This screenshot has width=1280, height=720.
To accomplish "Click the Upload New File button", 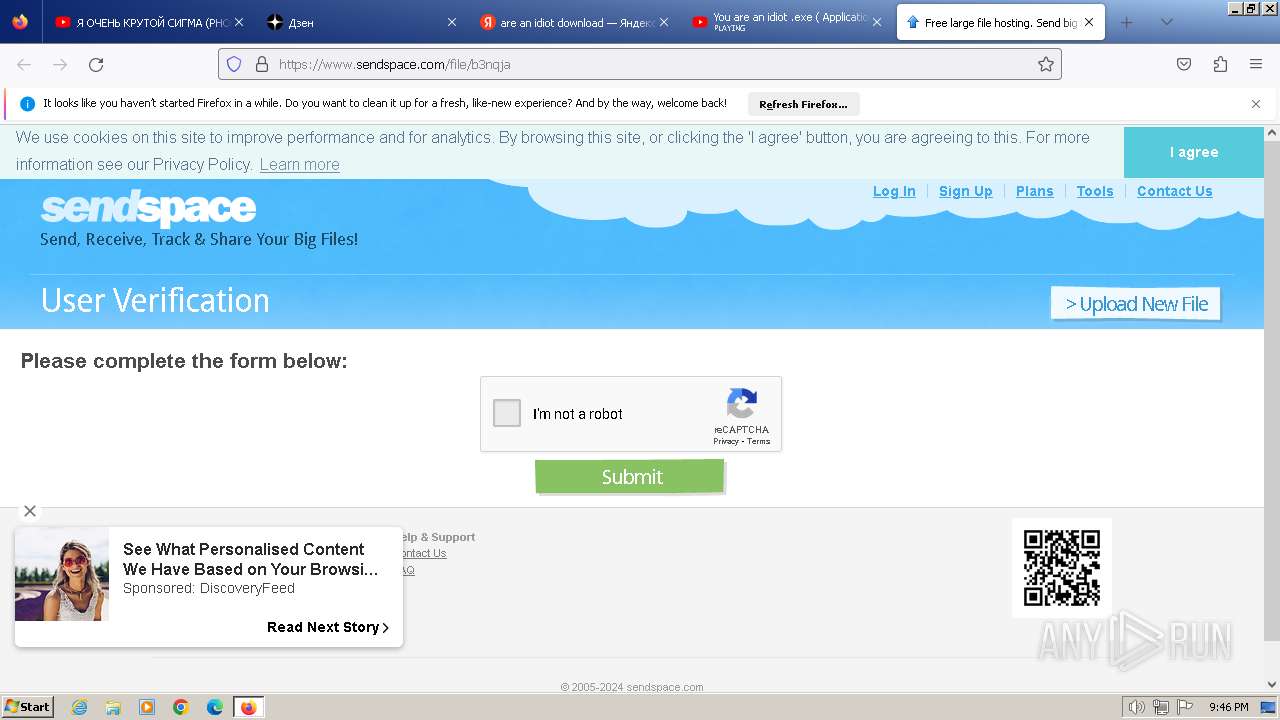I will point(1136,304).
